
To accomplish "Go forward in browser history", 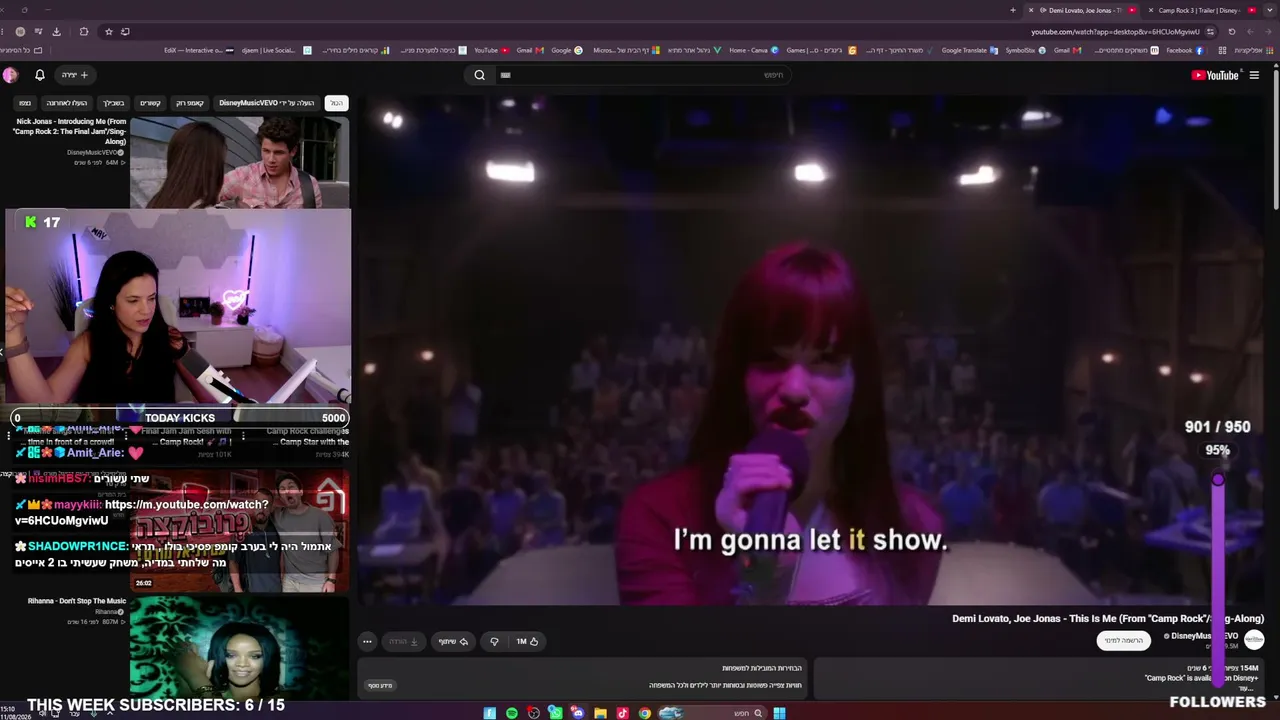I will 1249,32.
